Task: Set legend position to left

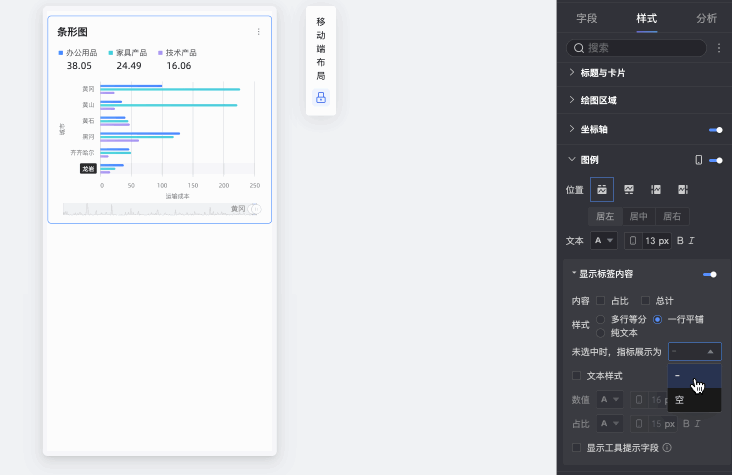Action: pyautogui.click(x=656, y=190)
